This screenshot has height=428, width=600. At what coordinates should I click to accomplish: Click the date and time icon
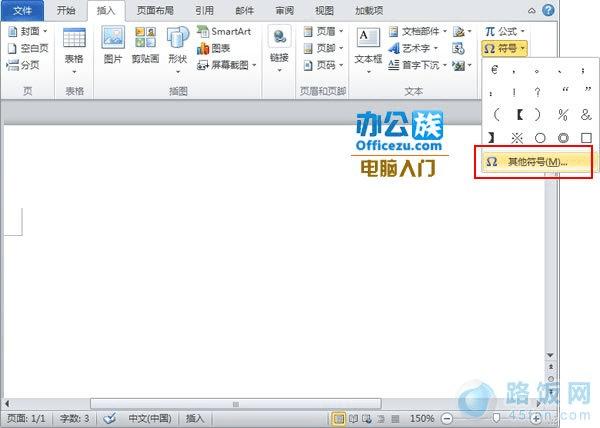[x=458, y=48]
